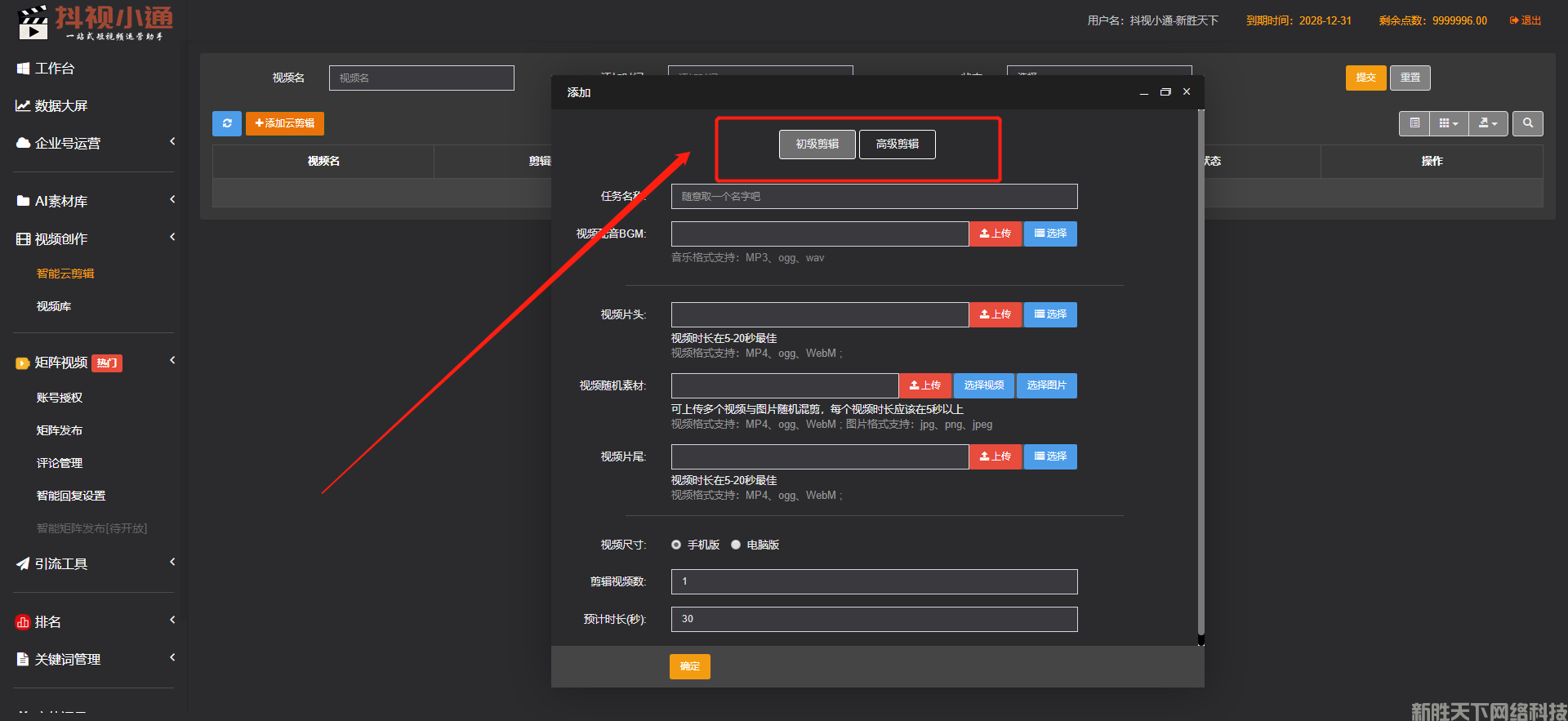Click the 退出 logout icon
Viewport: 1568px width, 721px height.
click(1514, 20)
